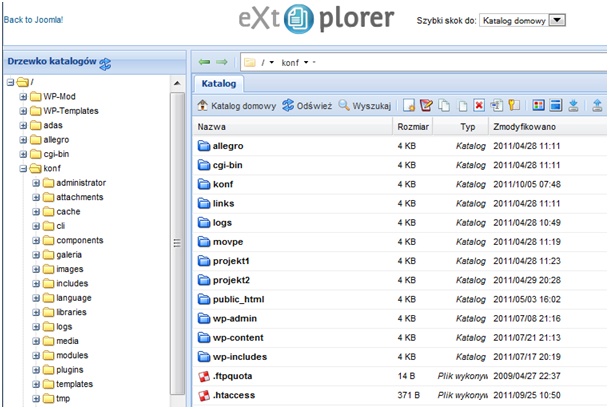This screenshot has height=409, width=609.
Task: Click the move (single blank page) icon
Action: 462,106
